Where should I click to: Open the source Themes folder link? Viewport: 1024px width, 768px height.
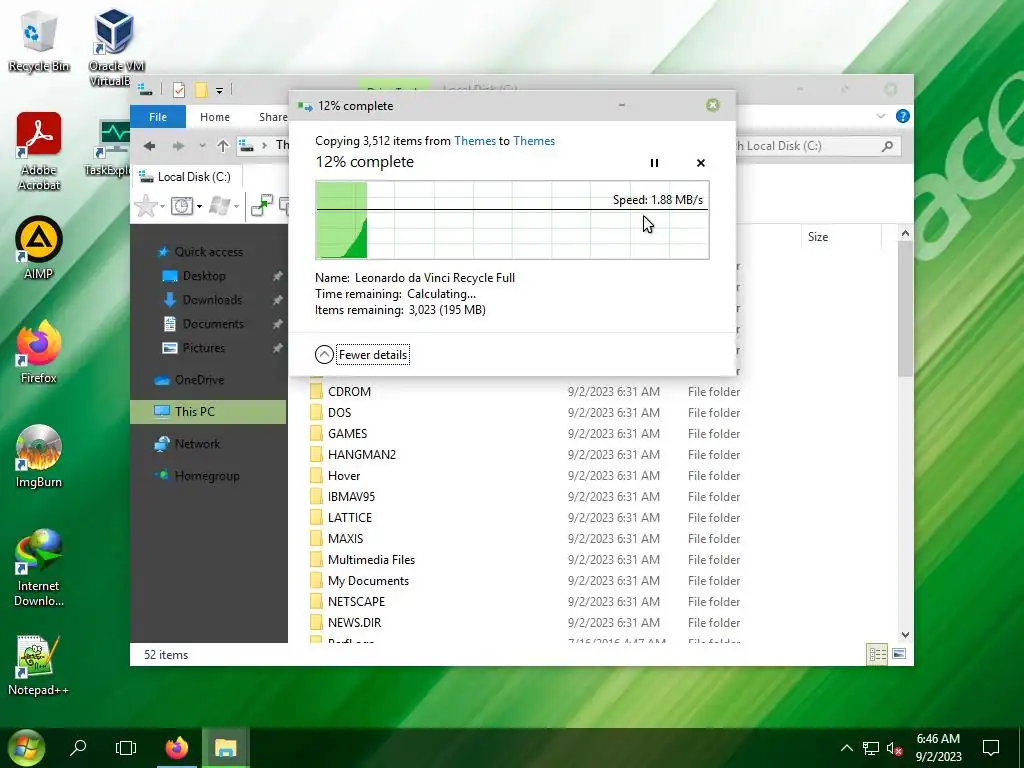475,141
